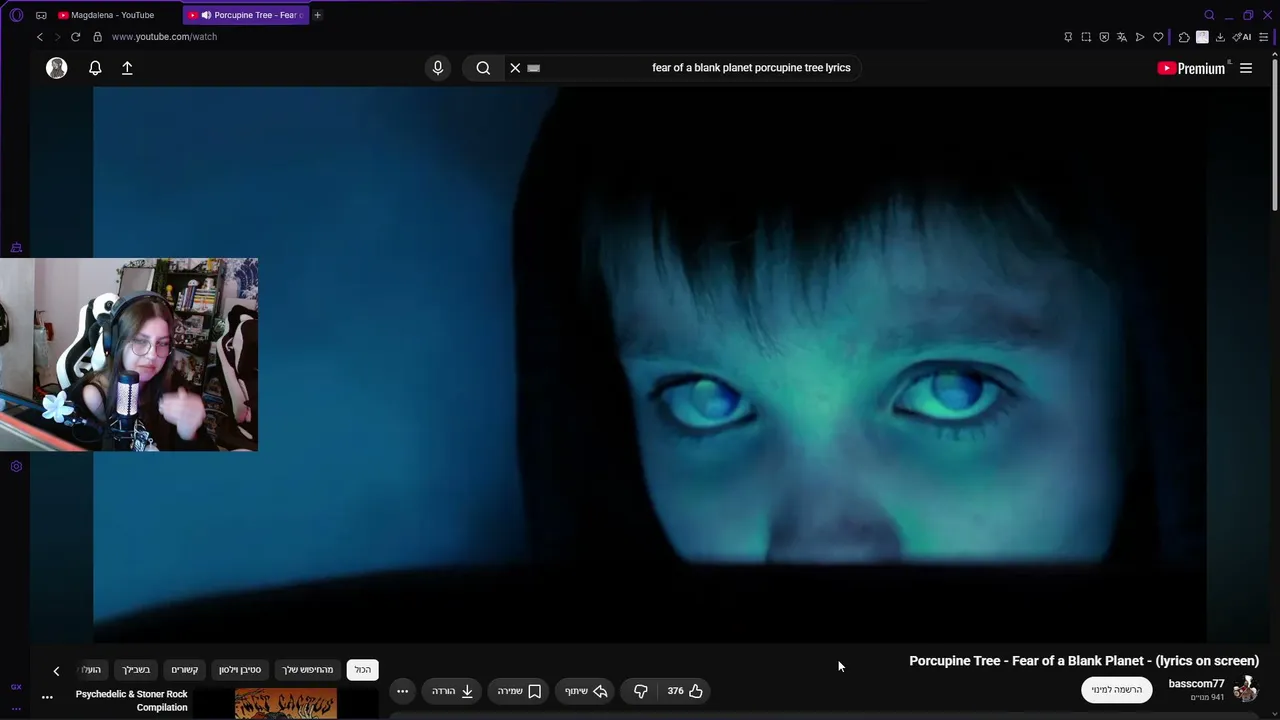Open the browser downloads icon
This screenshot has width=1280, height=720.
click(x=1220, y=37)
